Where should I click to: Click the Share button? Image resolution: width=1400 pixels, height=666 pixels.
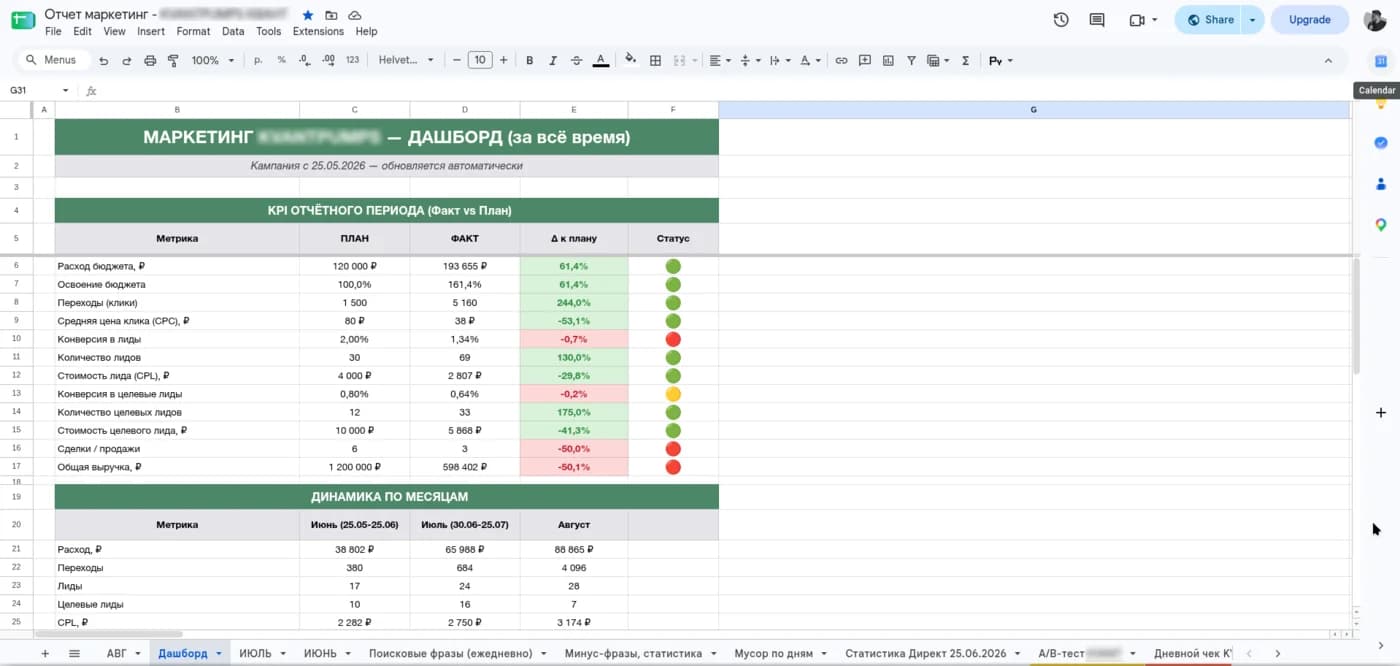click(x=1209, y=20)
